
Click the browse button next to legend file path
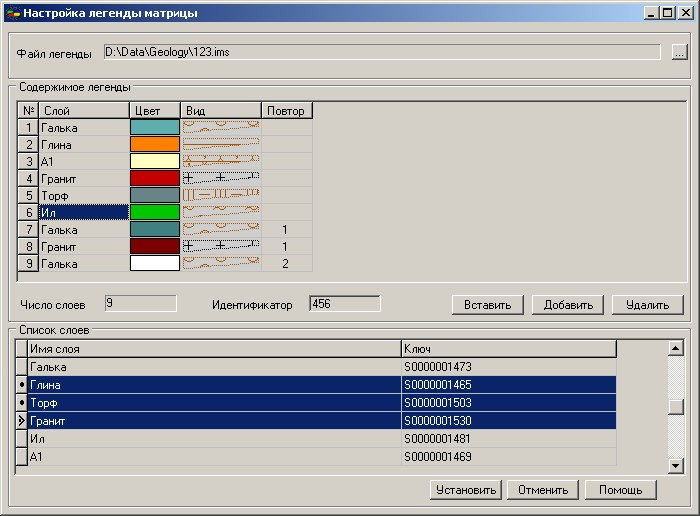tap(680, 53)
